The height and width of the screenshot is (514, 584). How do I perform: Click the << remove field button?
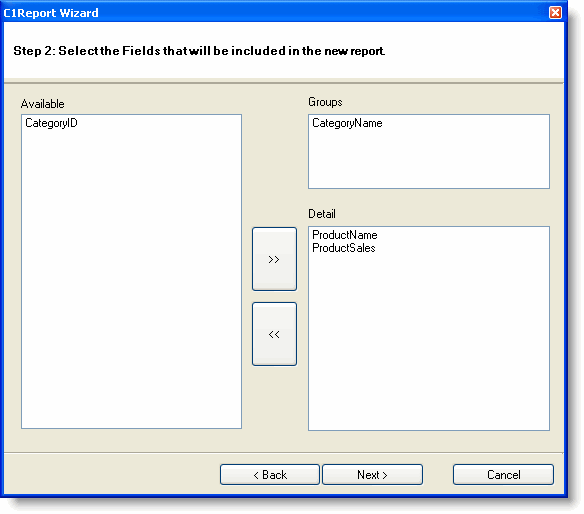274,334
